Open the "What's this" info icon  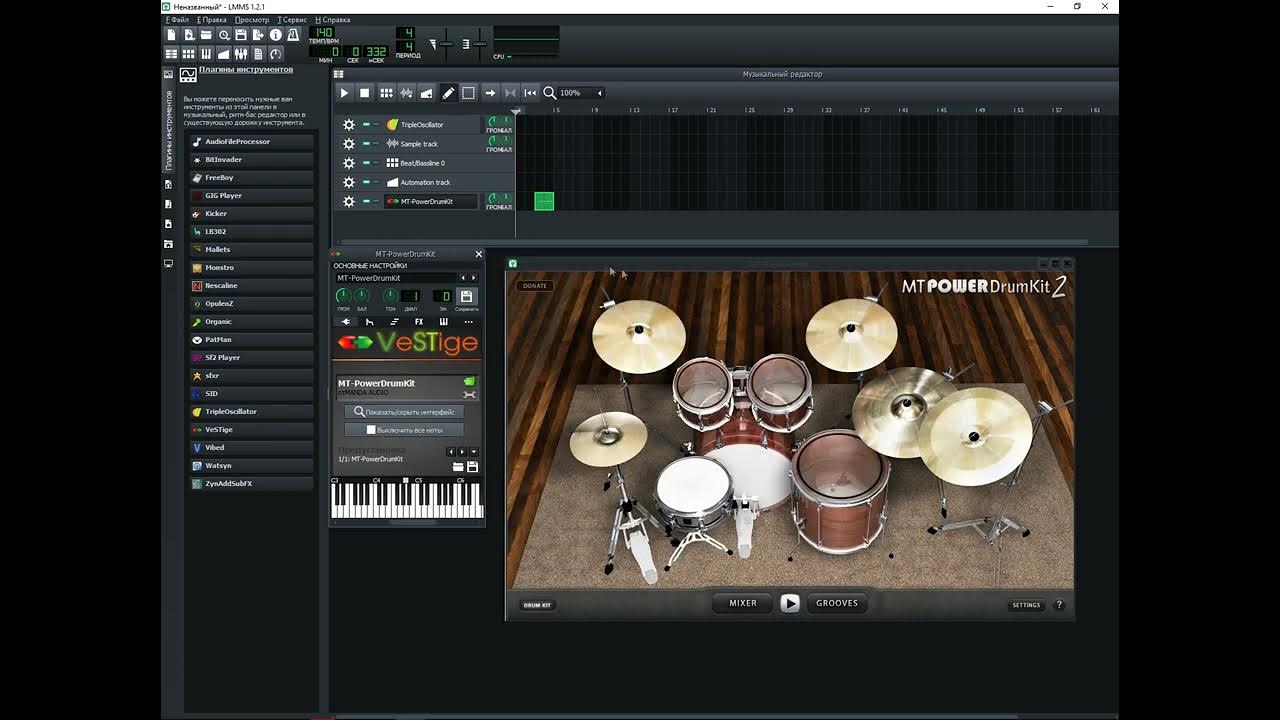tap(276, 35)
